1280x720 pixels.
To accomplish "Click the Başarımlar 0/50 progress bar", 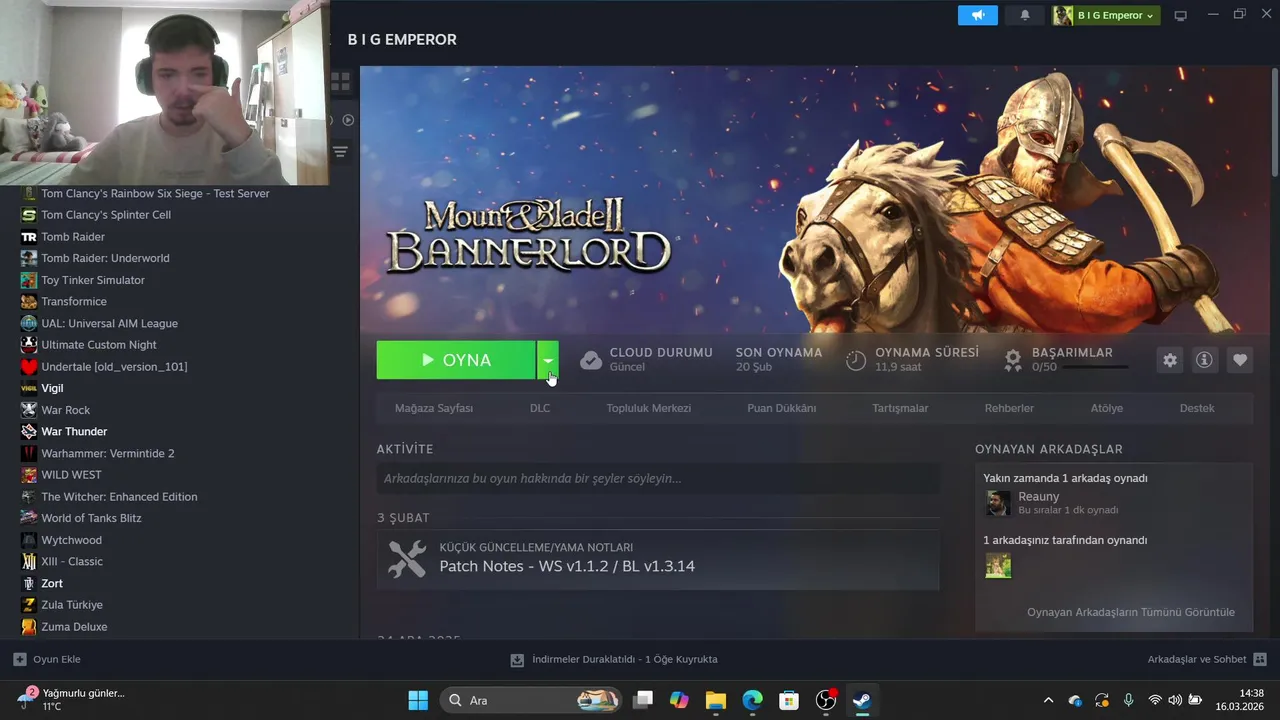I will click(x=1096, y=367).
